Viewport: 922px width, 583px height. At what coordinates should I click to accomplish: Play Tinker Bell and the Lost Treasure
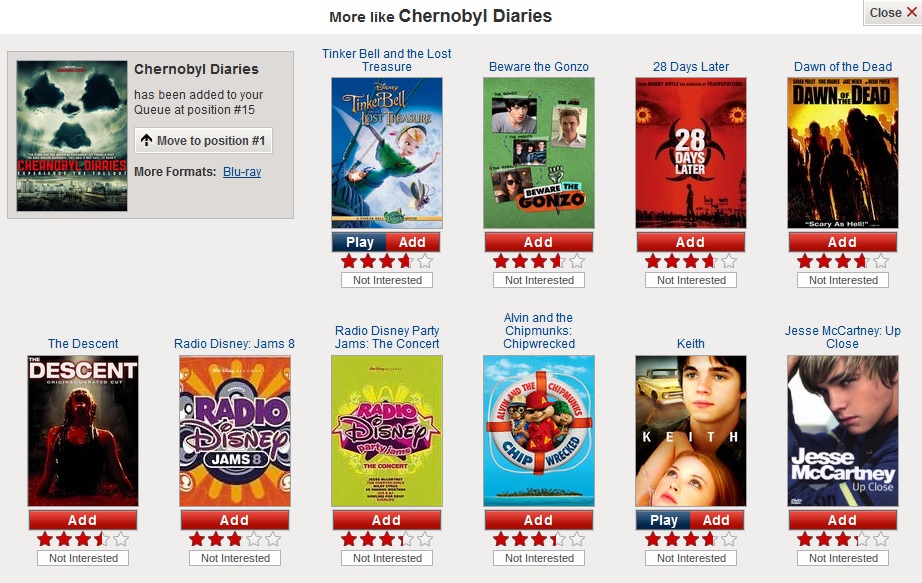click(x=359, y=242)
